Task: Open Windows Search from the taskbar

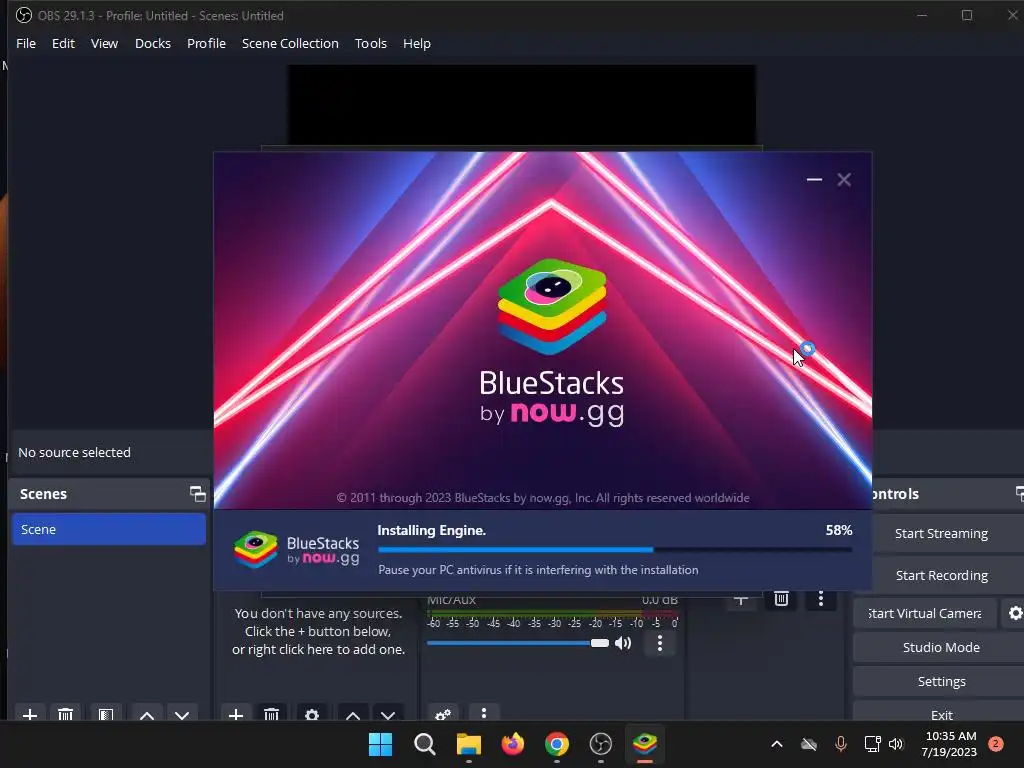Action: pyautogui.click(x=424, y=744)
